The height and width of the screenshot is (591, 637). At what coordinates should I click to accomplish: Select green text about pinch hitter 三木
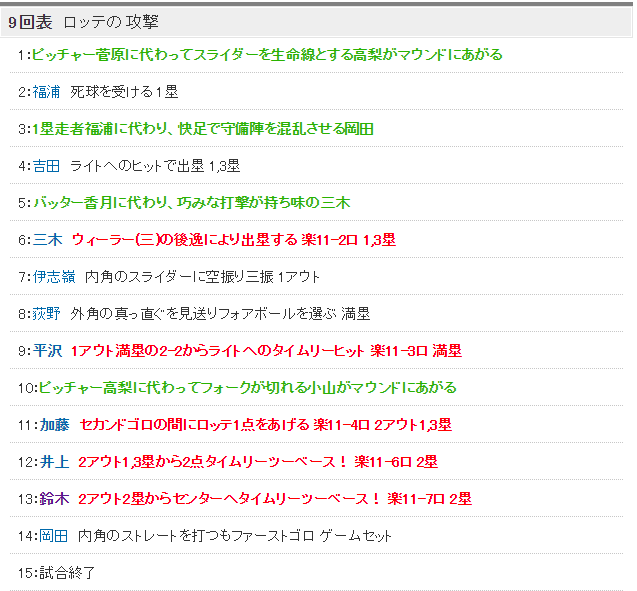coord(191,203)
